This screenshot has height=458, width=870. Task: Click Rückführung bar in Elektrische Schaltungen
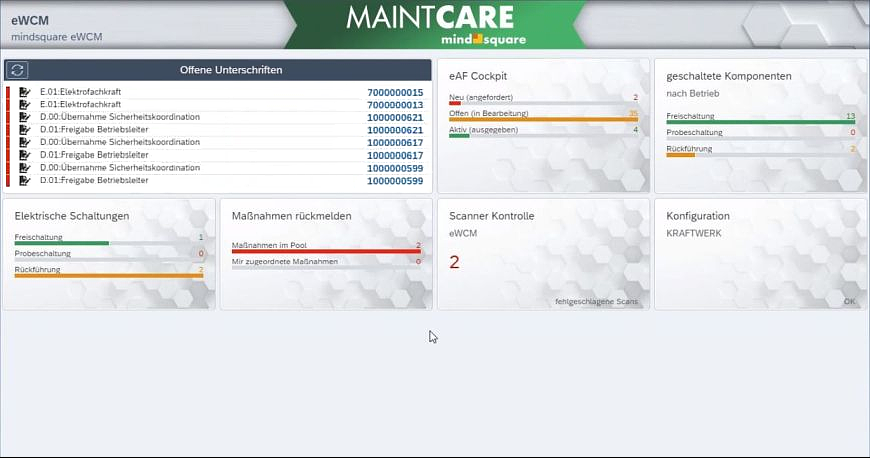tap(109, 275)
